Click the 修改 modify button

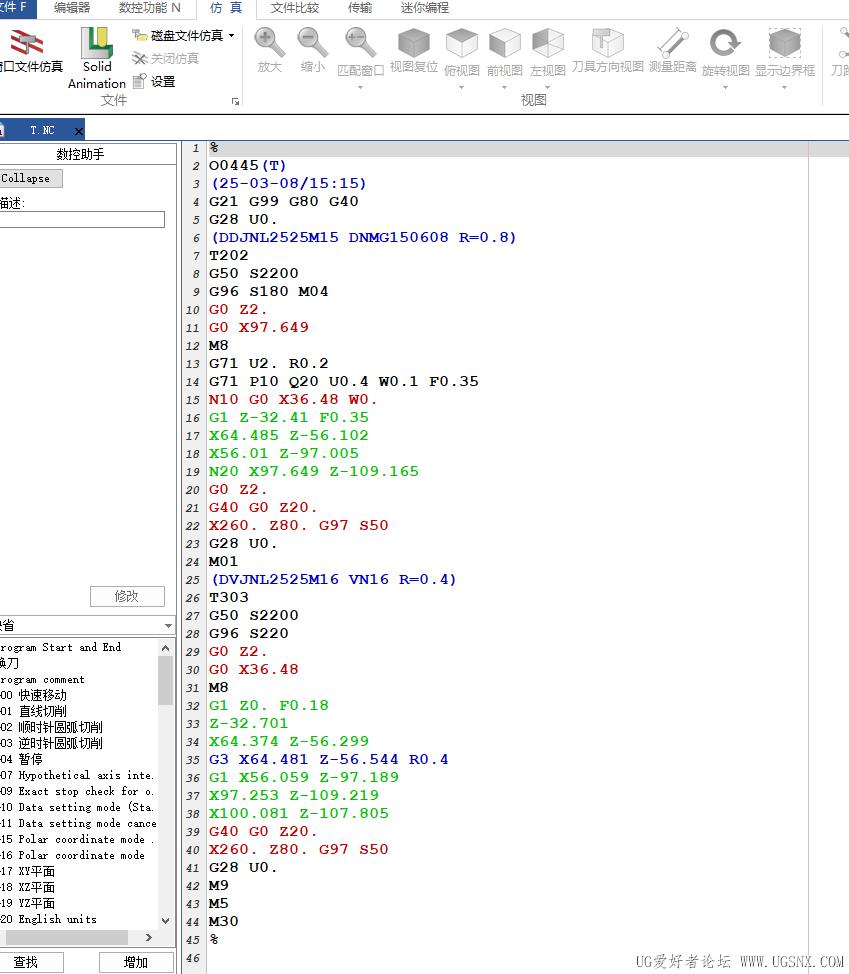tap(127, 596)
